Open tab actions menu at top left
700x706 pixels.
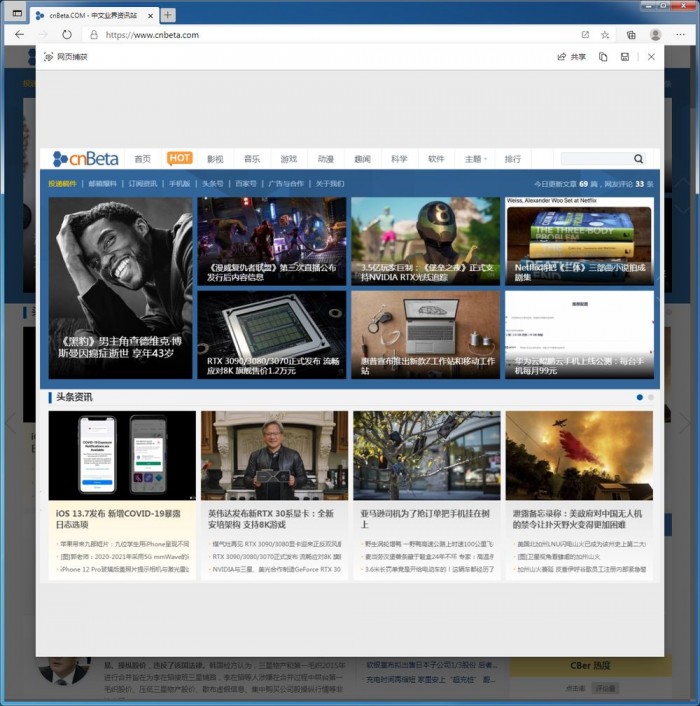(x=17, y=14)
